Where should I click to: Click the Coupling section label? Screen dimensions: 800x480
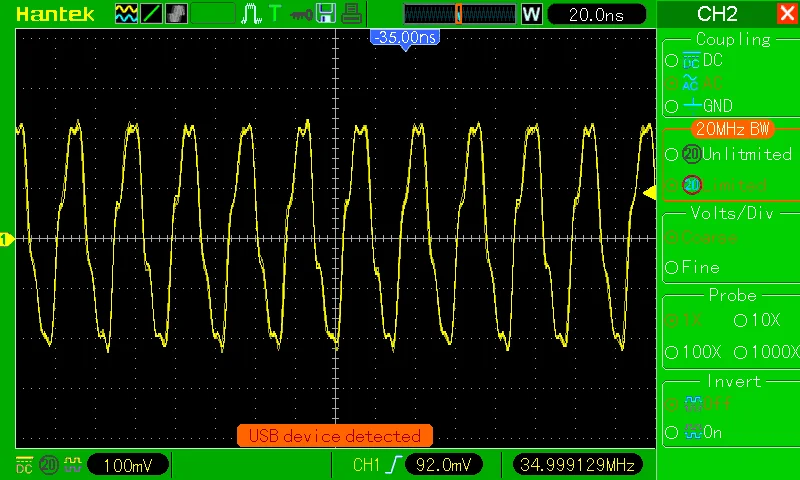(x=733, y=39)
